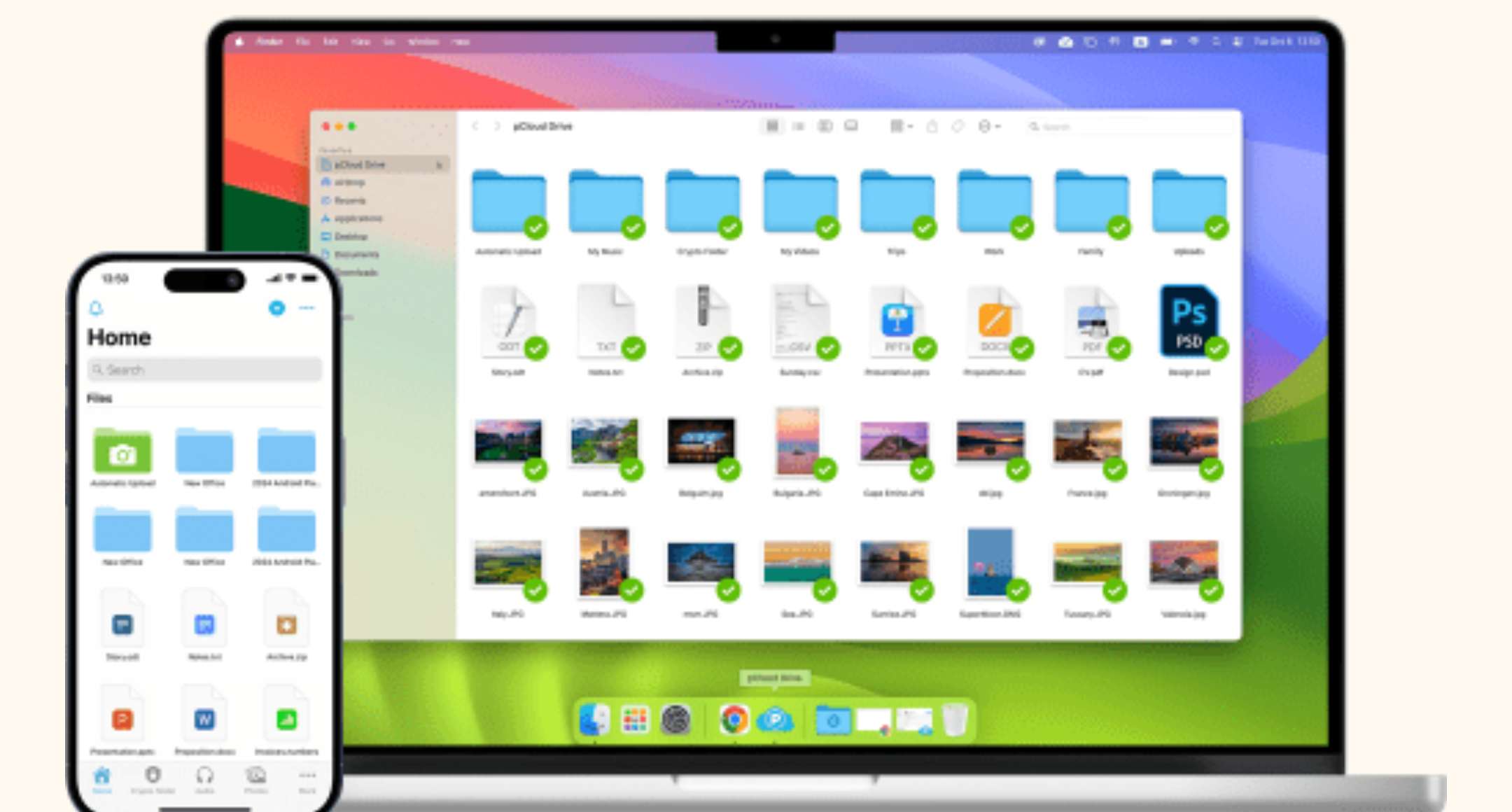Image resolution: width=1512 pixels, height=812 pixels.
Task: Switch to Audio tab on phone
Action: click(x=204, y=778)
